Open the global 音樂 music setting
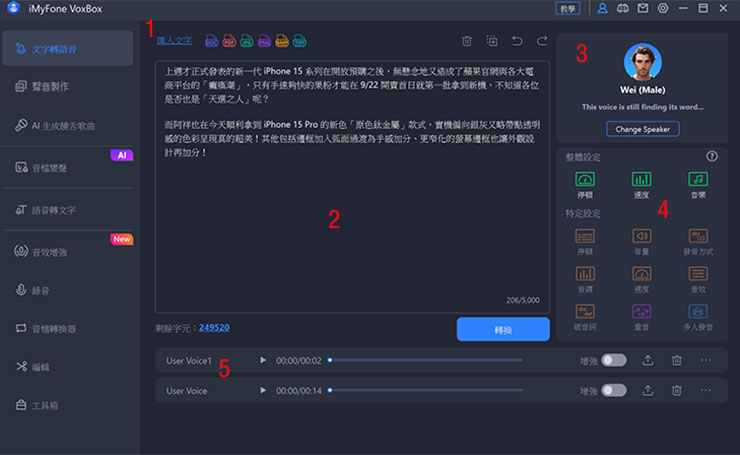 coord(698,185)
